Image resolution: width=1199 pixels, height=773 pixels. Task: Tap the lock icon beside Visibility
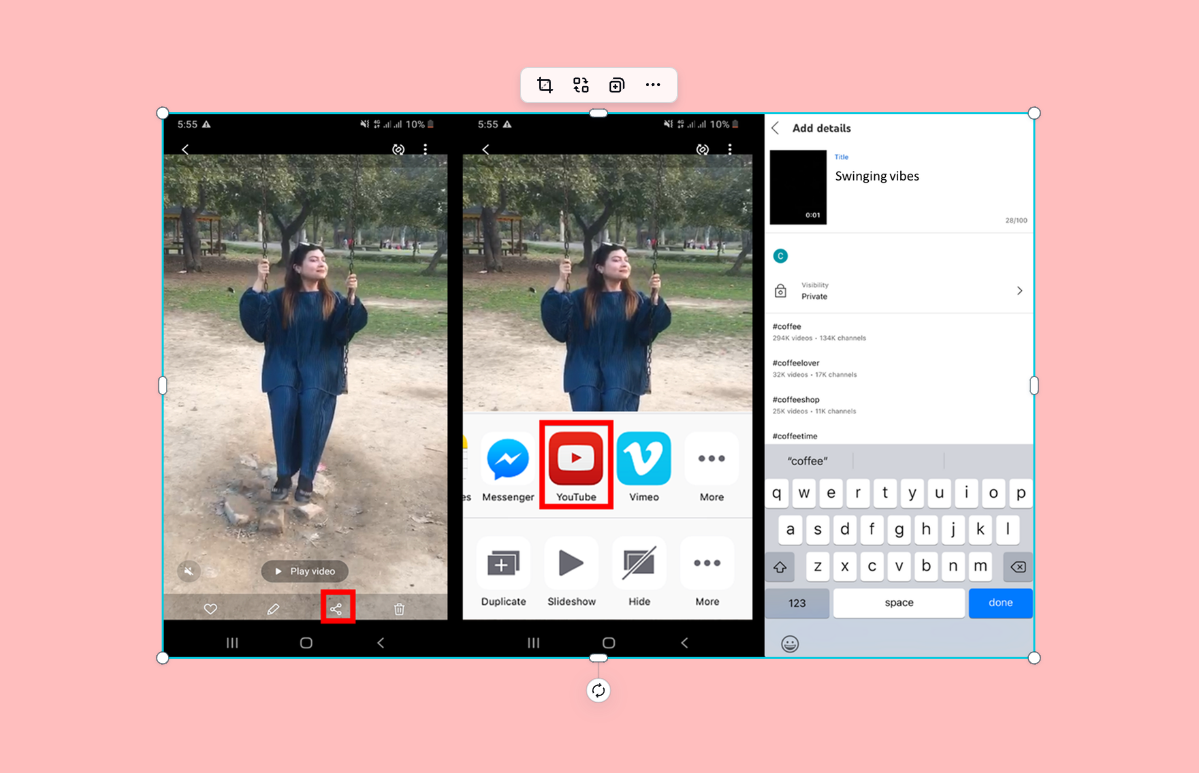[x=781, y=291]
